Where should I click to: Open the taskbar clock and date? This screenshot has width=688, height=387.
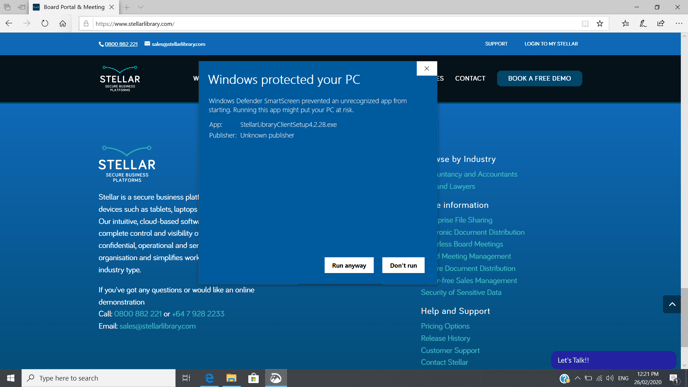coord(648,378)
